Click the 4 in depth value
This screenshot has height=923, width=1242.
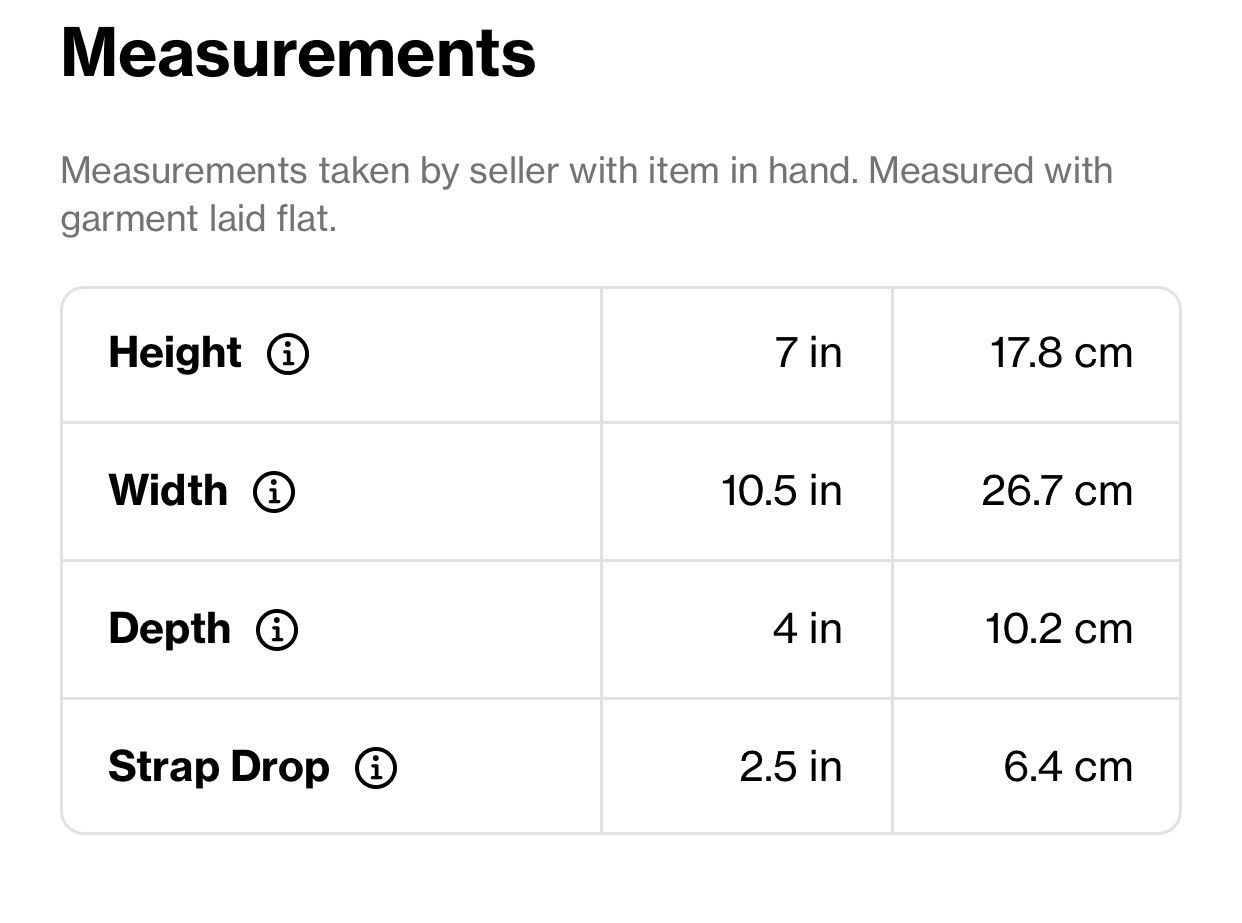click(807, 629)
